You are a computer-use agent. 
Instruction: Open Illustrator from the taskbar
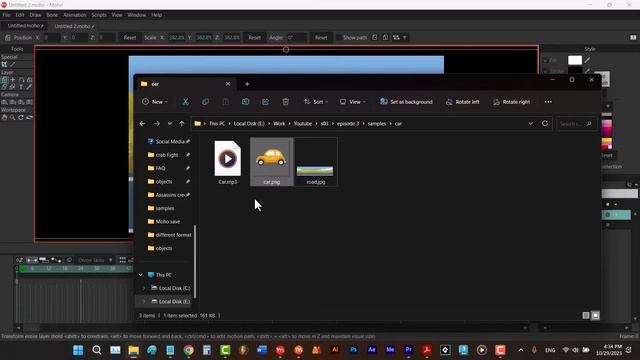pos(335,350)
